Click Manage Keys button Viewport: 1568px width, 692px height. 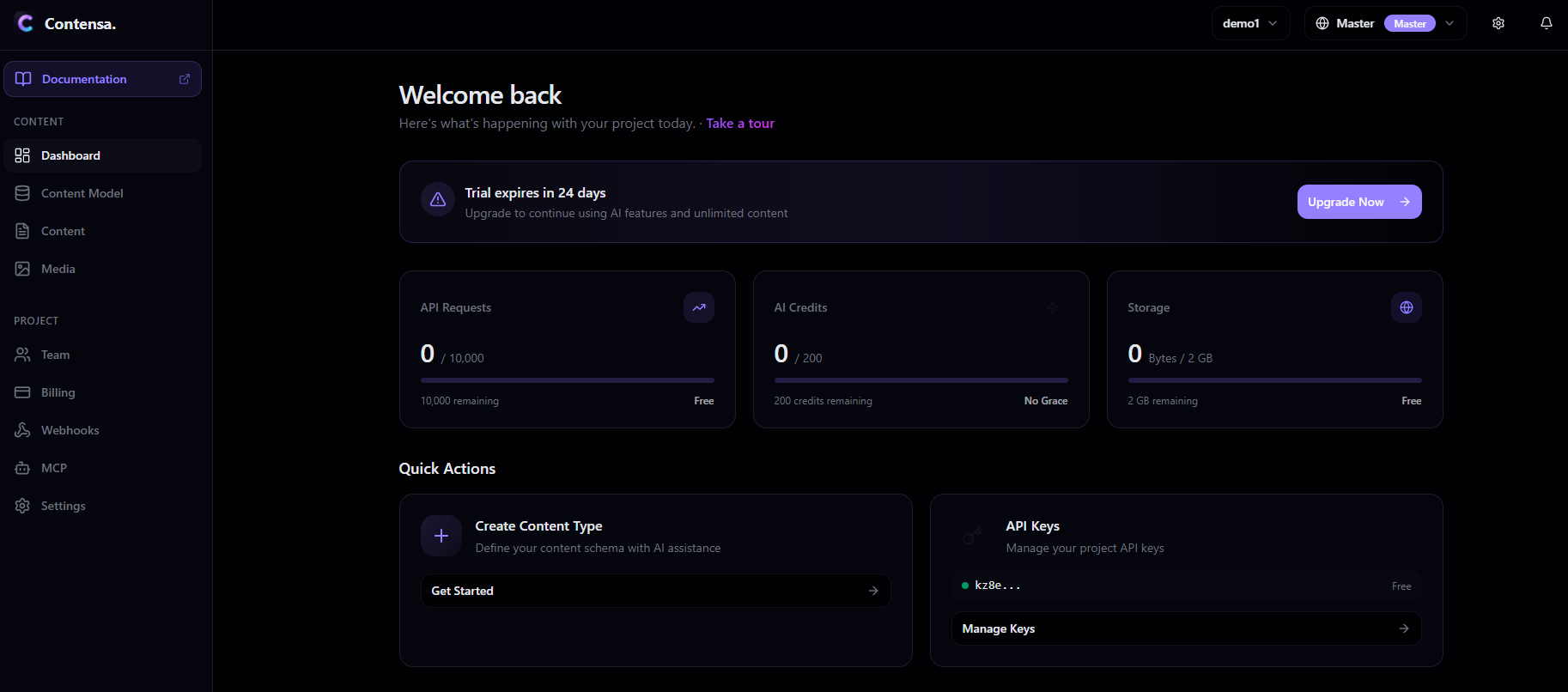[x=1186, y=628]
